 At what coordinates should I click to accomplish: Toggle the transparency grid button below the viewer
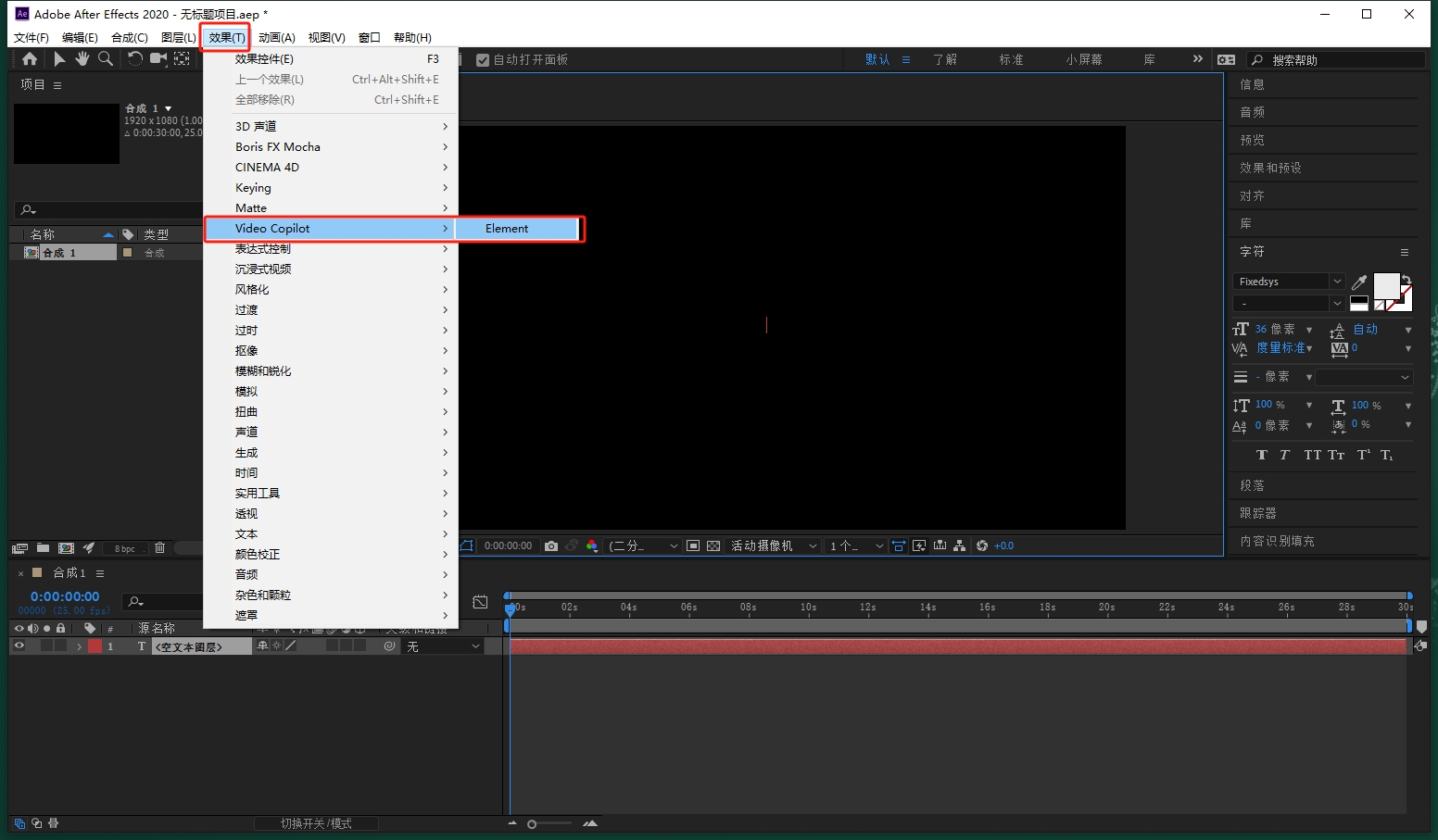(x=713, y=546)
